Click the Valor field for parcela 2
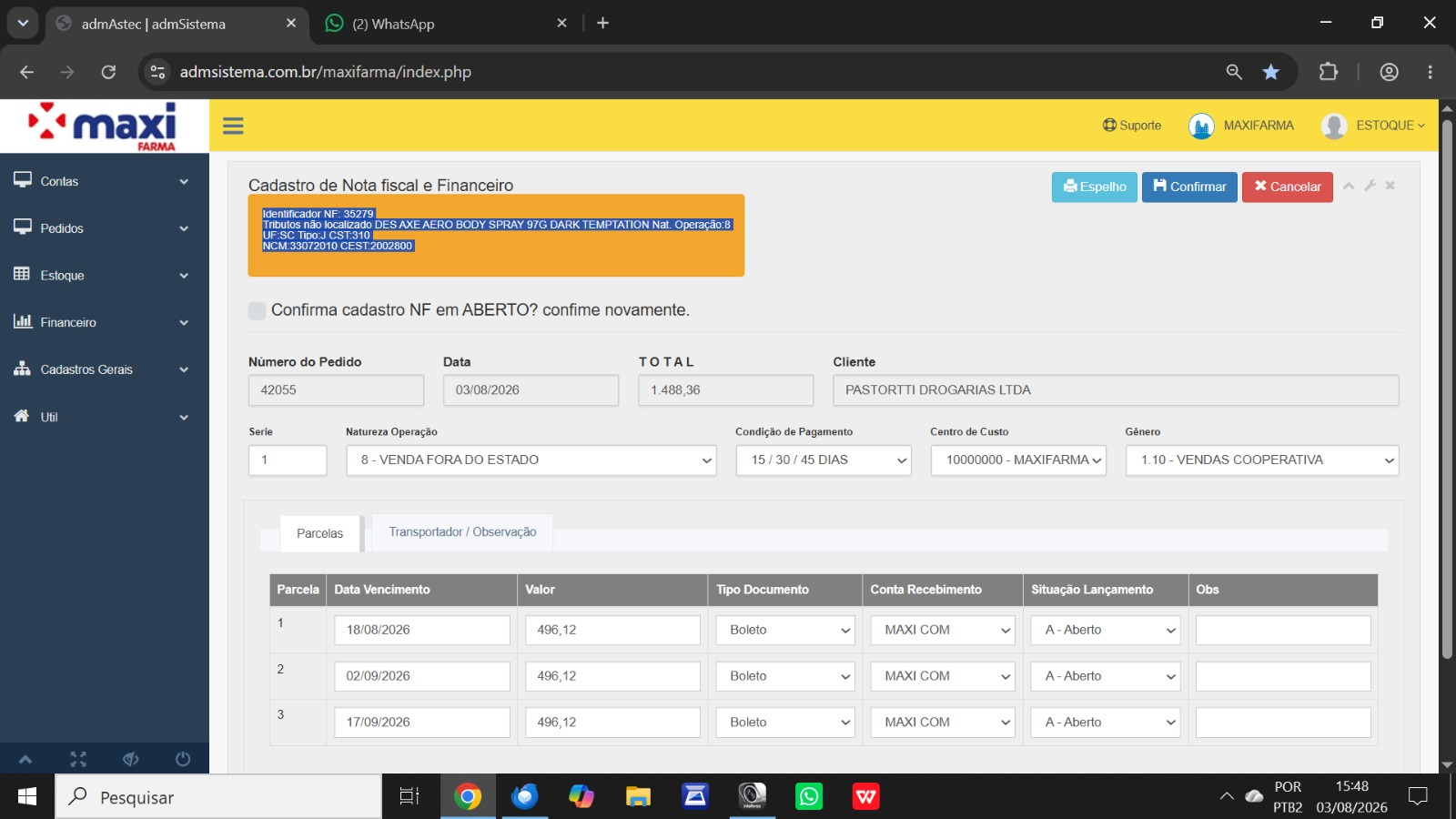1456x819 pixels. pos(612,676)
